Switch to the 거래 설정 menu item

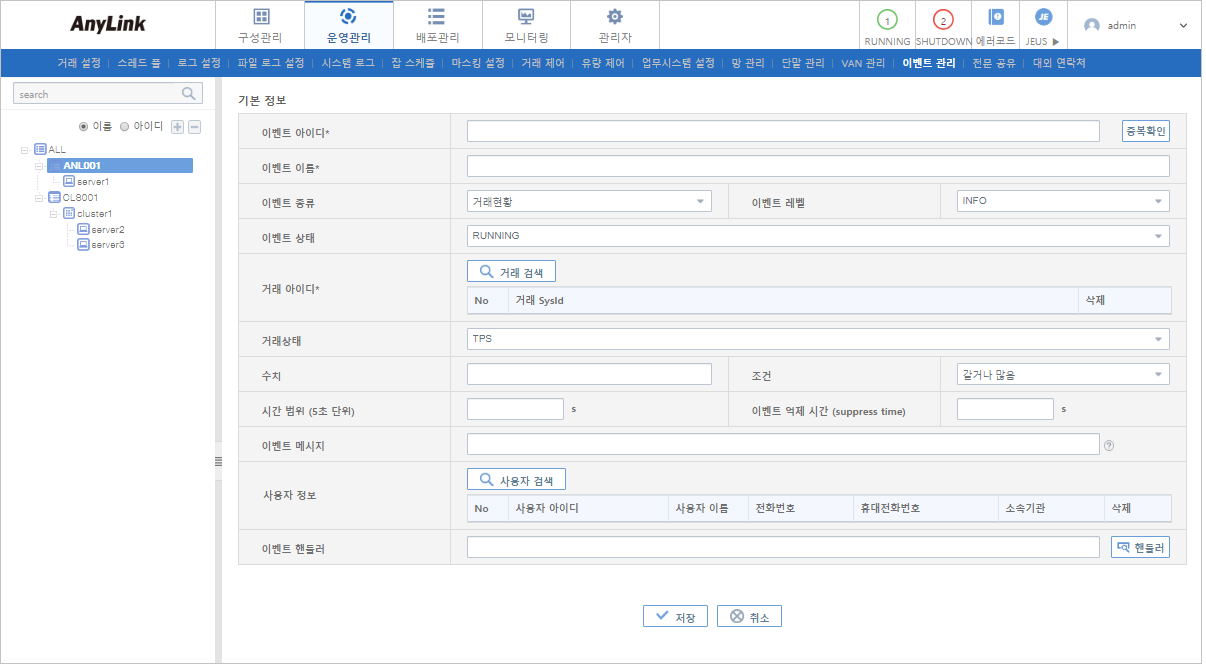(80, 62)
